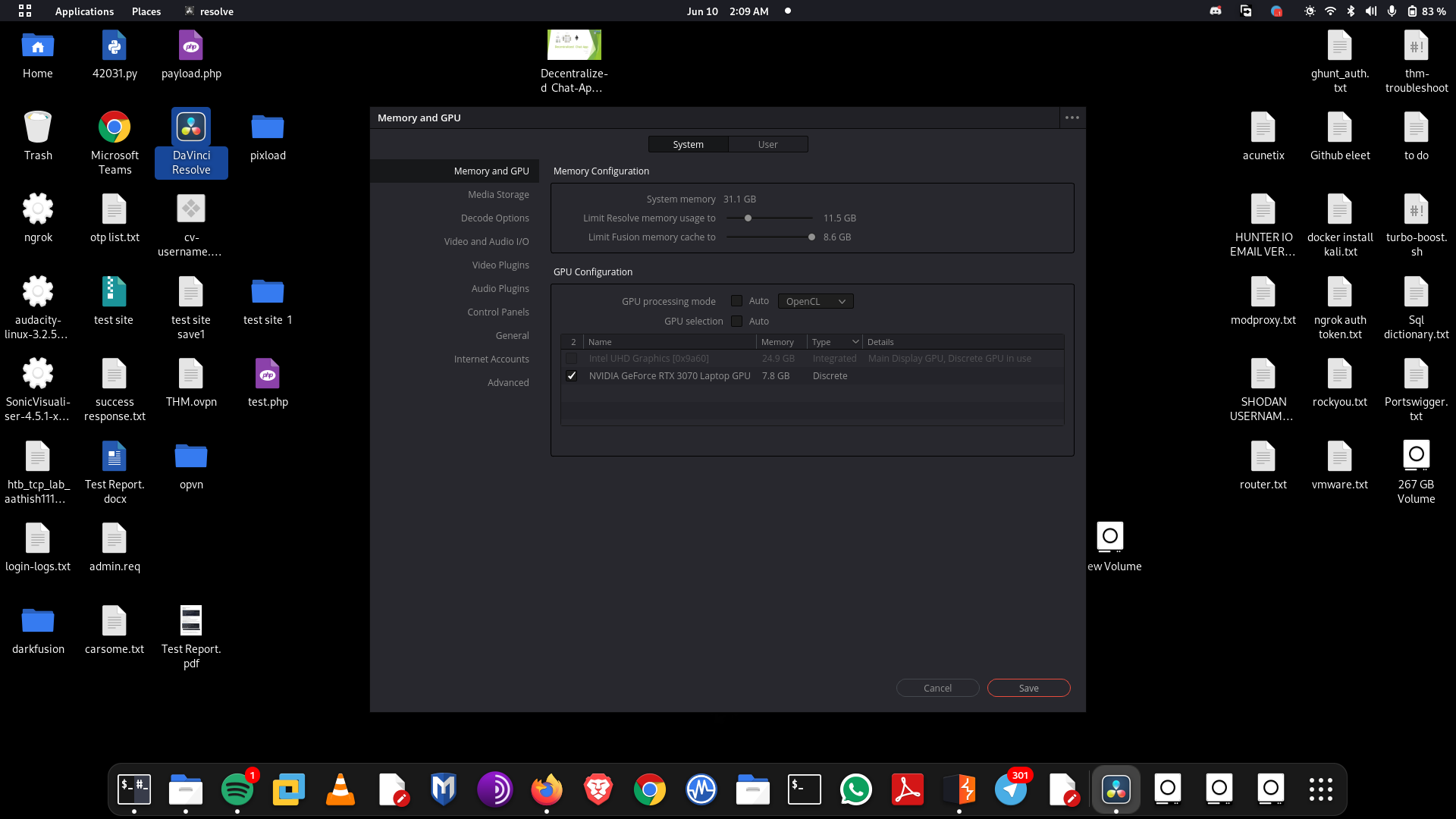Open Brave browser from the dock

point(598,789)
